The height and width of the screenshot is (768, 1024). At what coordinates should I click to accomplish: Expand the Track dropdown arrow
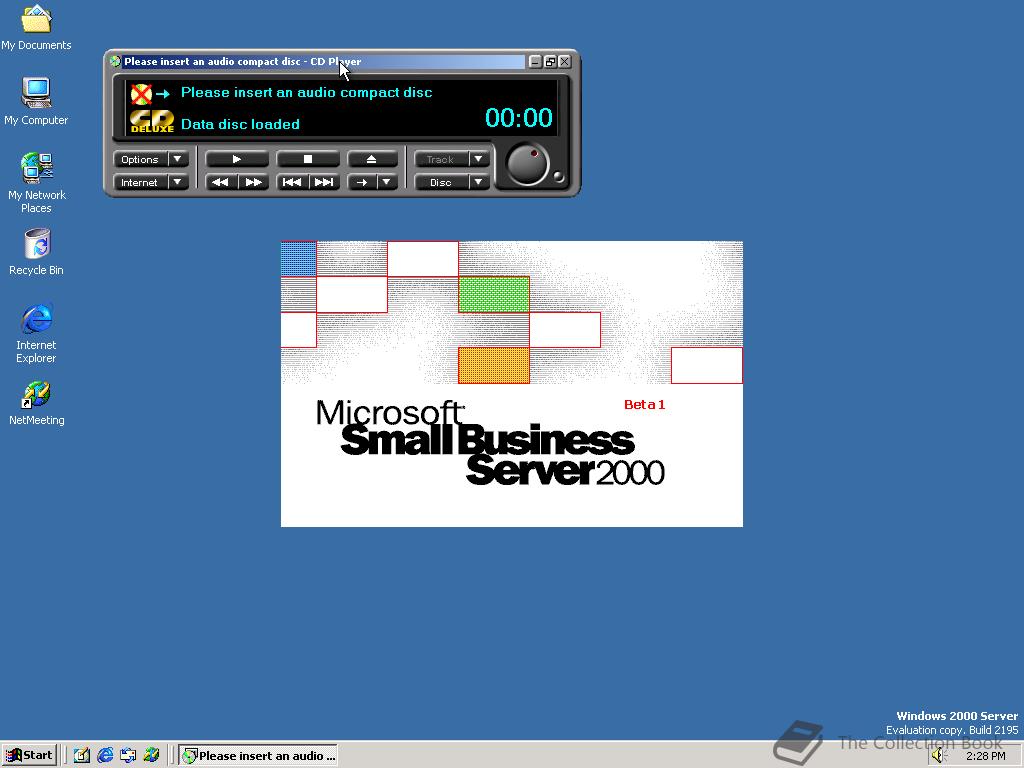(479, 159)
